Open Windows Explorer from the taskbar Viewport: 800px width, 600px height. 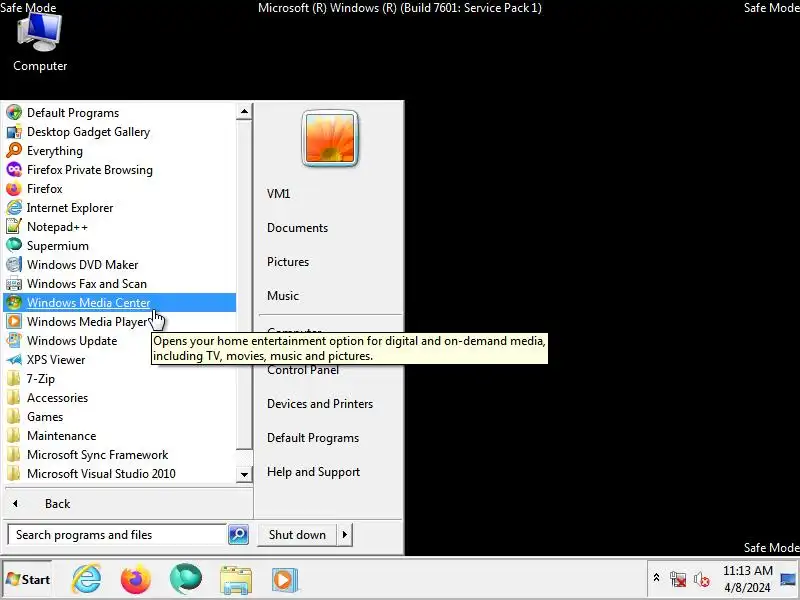[235, 580]
